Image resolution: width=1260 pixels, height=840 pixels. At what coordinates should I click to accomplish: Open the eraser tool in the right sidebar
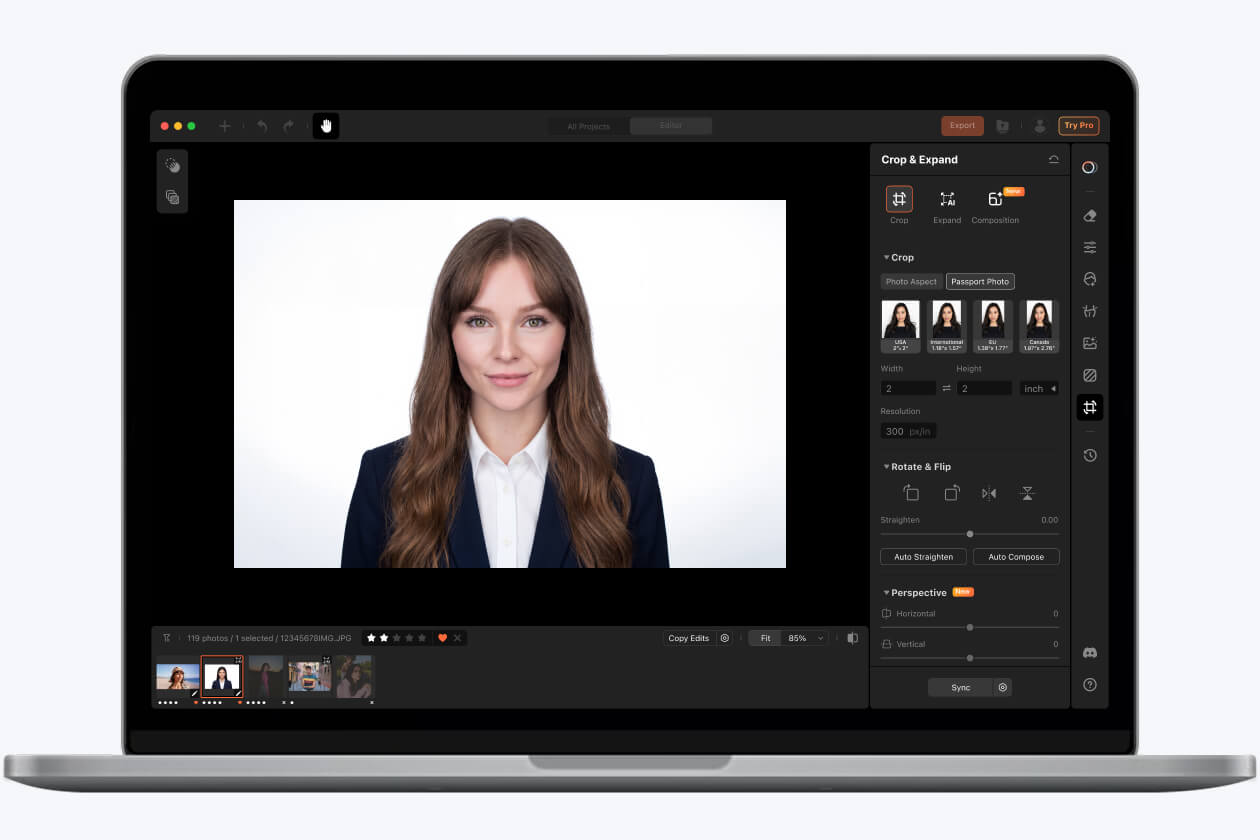point(1090,215)
